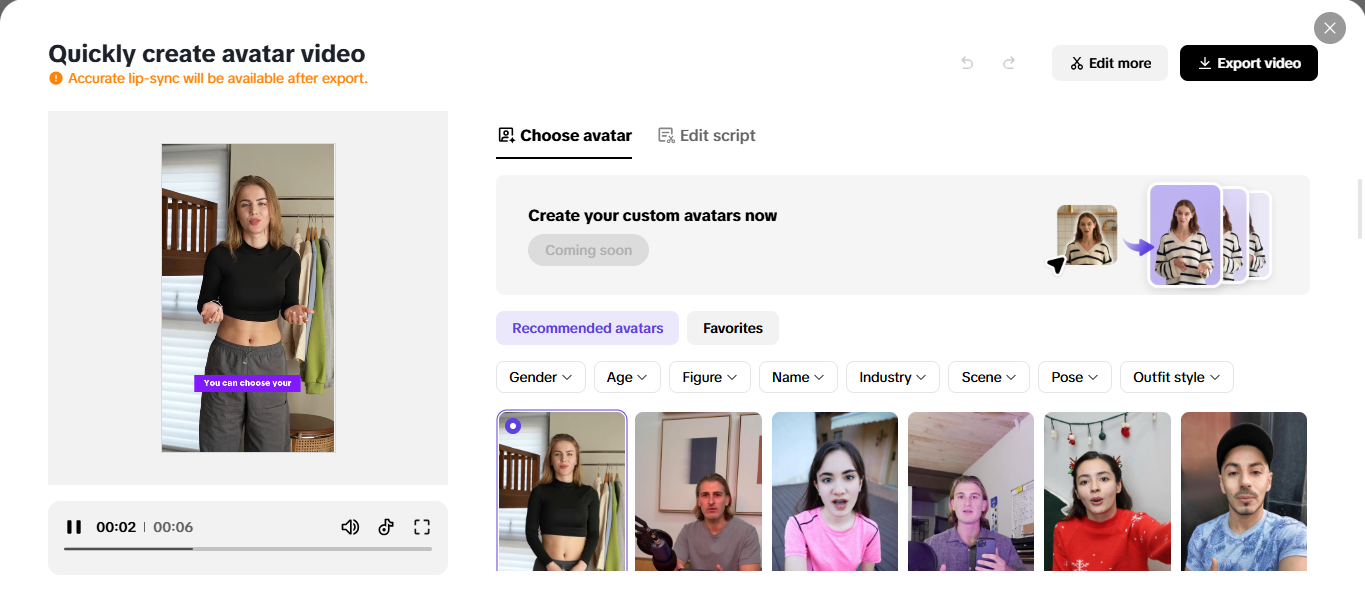Select the Recommended avatars filter

tap(587, 328)
